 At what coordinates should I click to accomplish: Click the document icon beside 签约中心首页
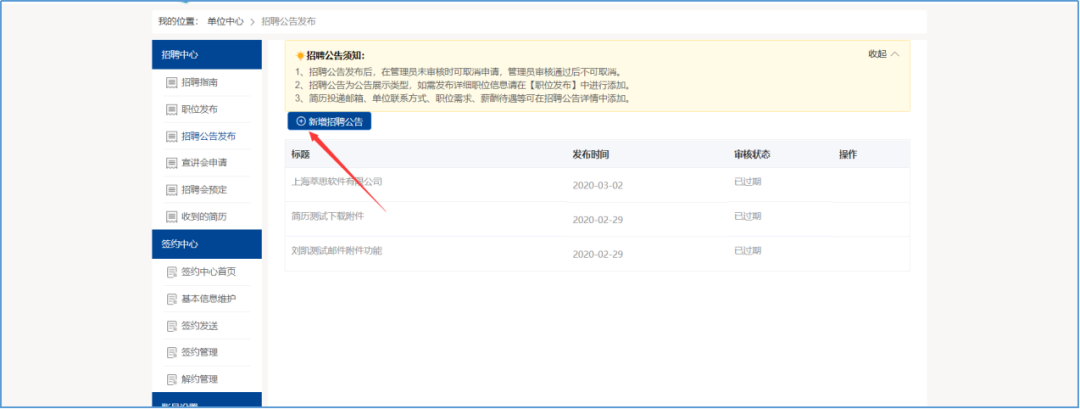(x=172, y=272)
